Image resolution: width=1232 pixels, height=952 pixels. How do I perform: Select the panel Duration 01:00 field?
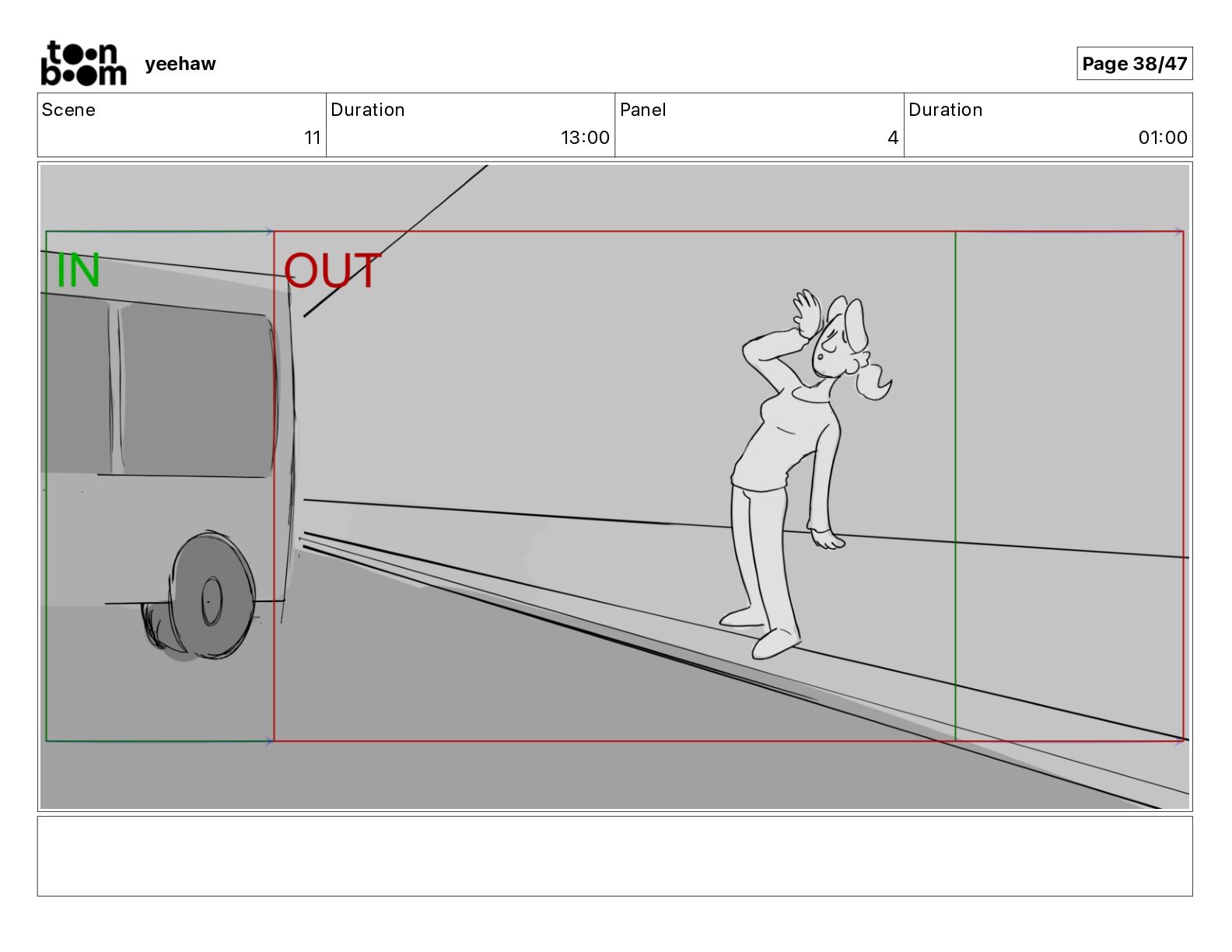1048,125
